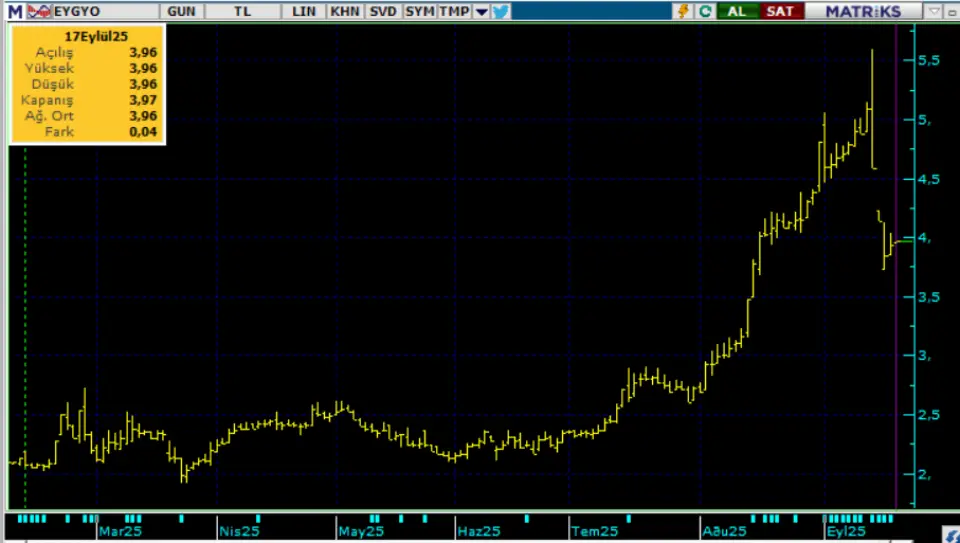The width and height of the screenshot is (960, 543).
Task: Click the EYGYO symbol field
Action: point(106,11)
